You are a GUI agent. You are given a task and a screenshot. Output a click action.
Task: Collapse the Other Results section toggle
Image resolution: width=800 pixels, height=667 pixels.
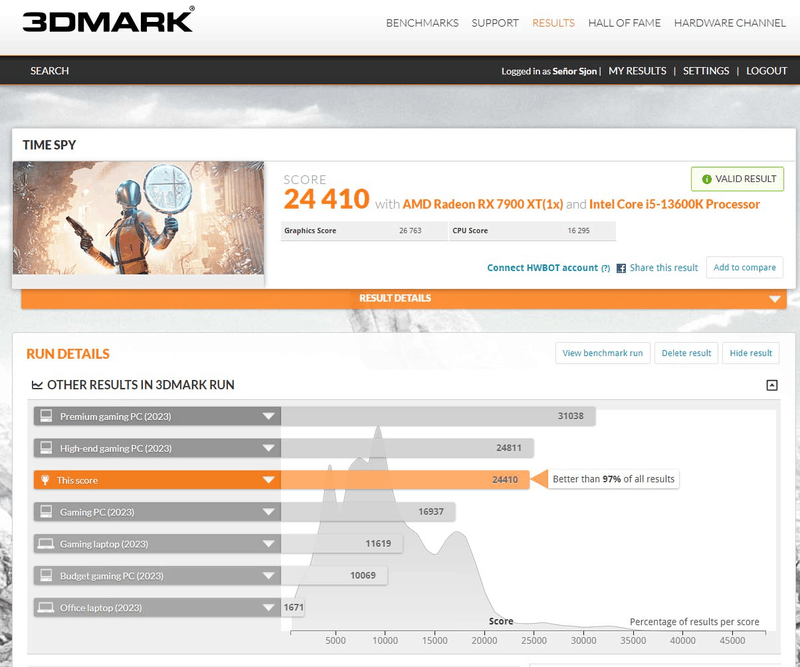(x=772, y=385)
